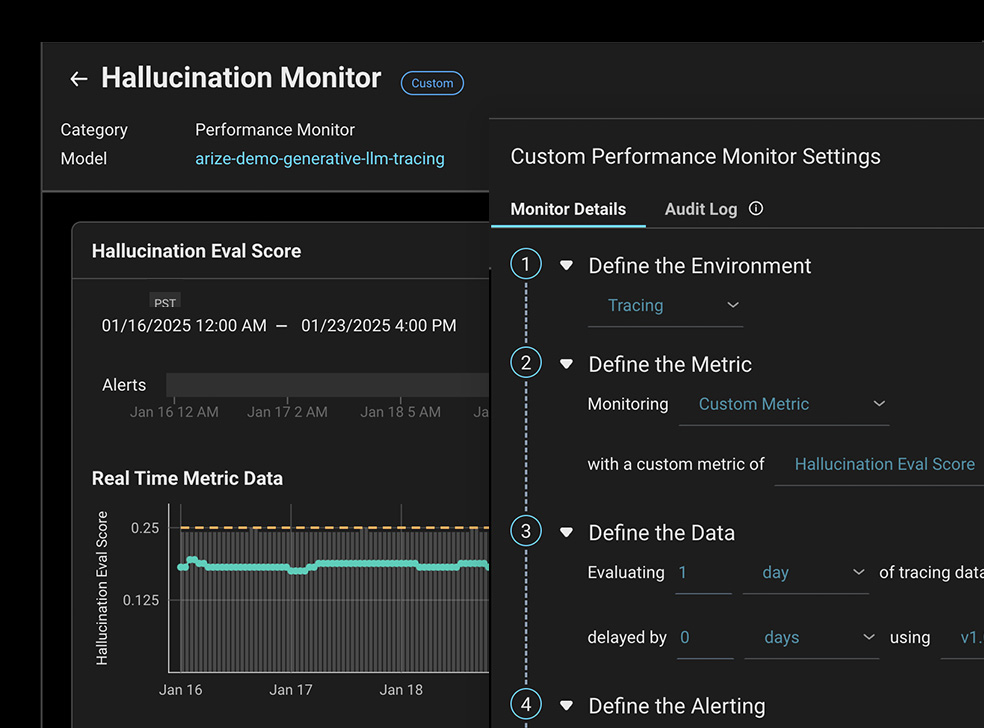984x728 pixels.
Task: Open the arize-demo-generative-llm-tracing model link
Action: point(319,158)
